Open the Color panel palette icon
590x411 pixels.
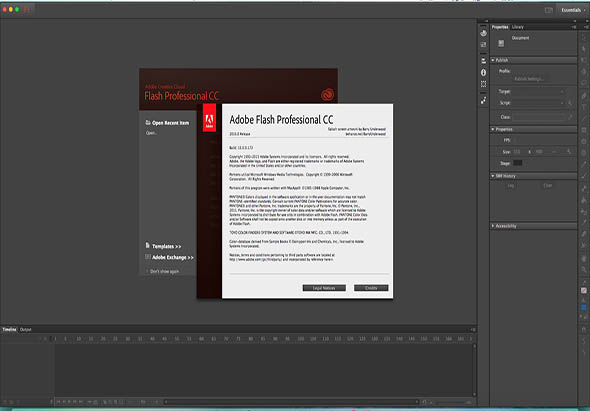click(x=484, y=33)
